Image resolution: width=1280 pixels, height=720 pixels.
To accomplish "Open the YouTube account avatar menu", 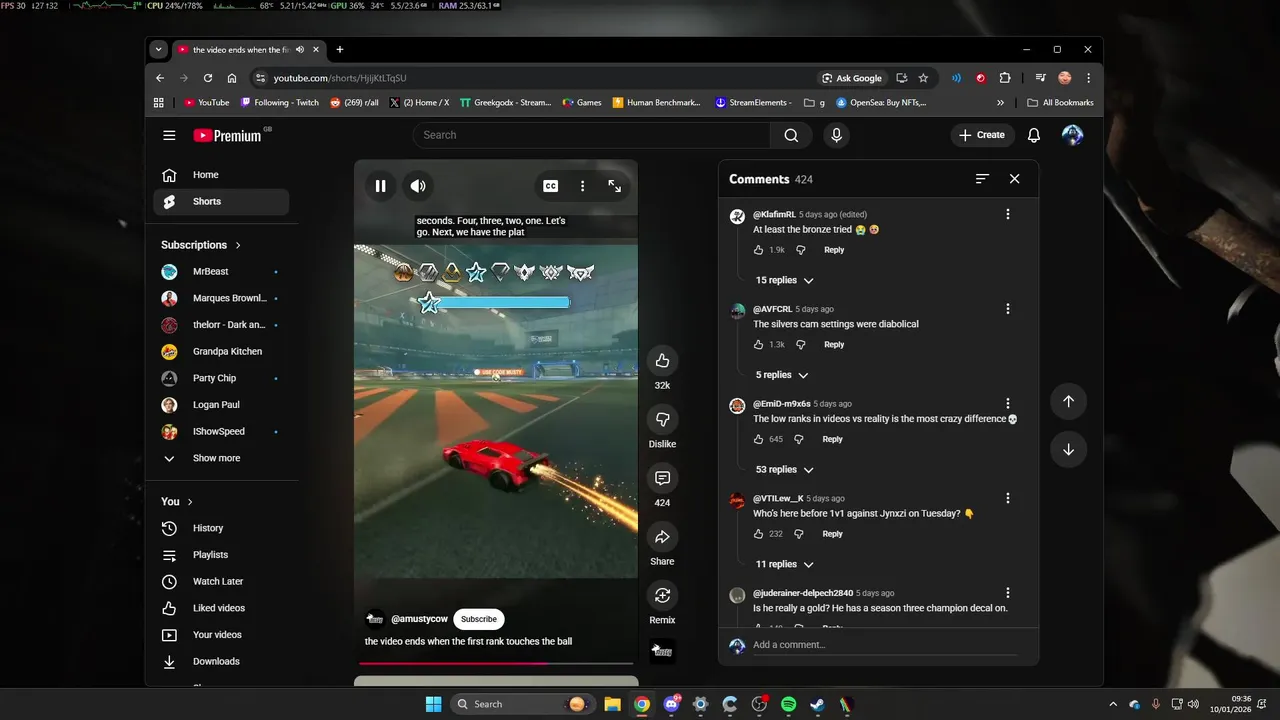I will (1072, 135).
